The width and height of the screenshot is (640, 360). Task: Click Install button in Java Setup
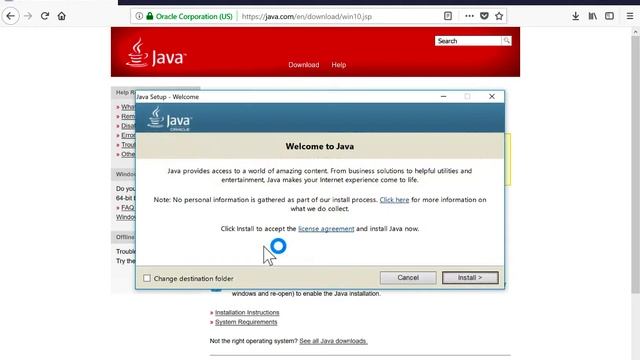pyautogui.click(x=470, y=278)
